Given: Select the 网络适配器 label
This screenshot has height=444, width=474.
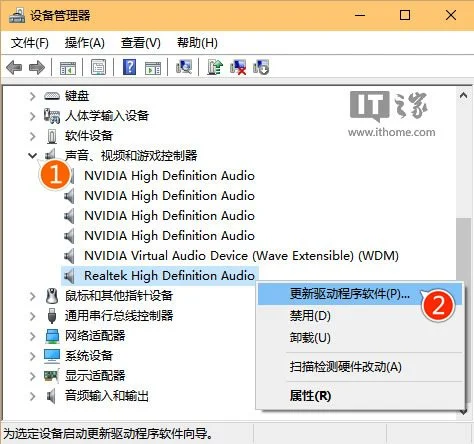Looking at the screenshot, I should 95,336.
